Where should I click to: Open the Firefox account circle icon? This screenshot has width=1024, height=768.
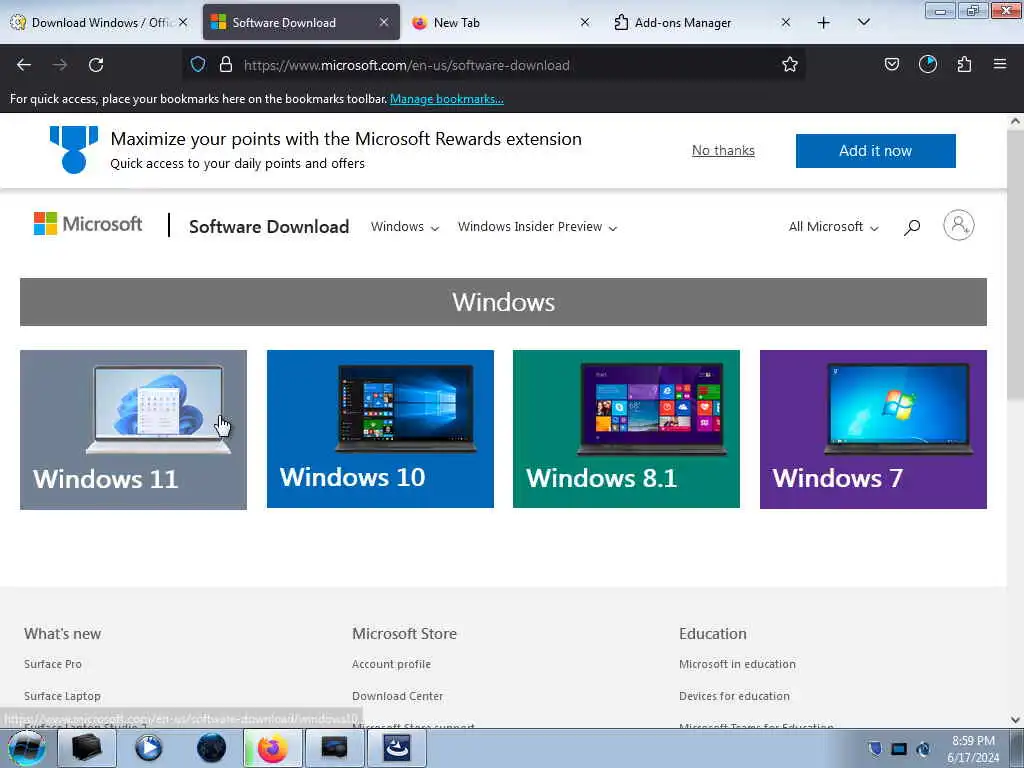[x=928, y=64]
